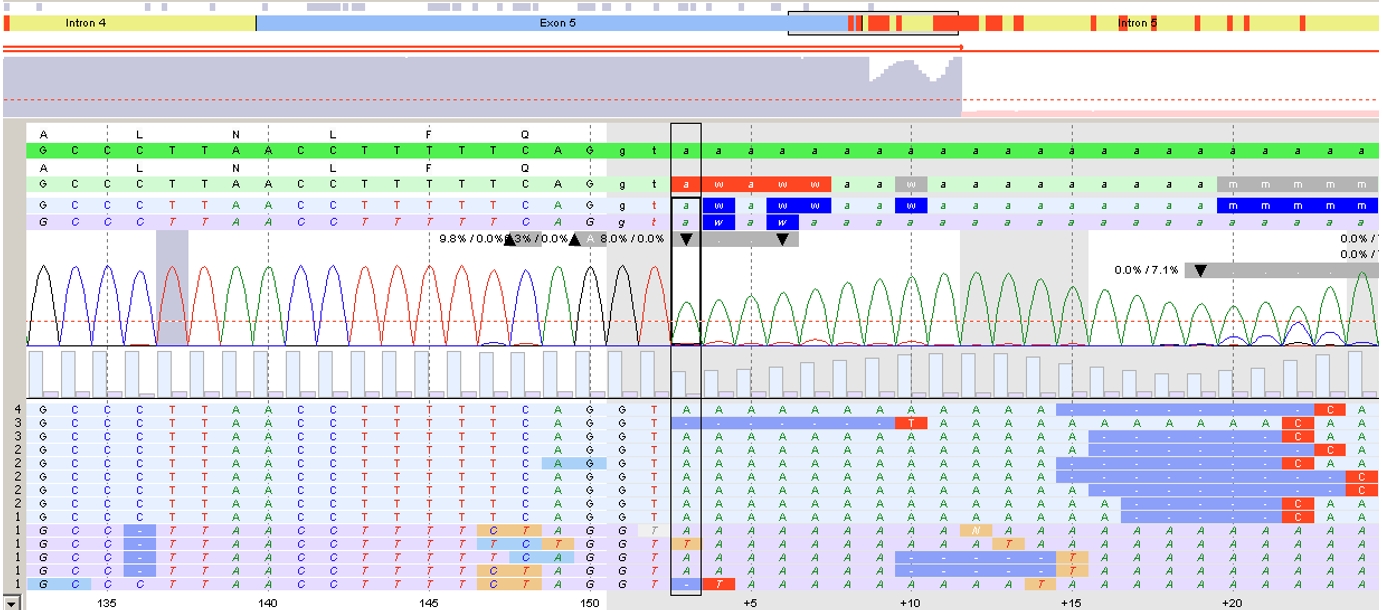Screen dimensions: 1382x610
Task: Click position 140 on the bottom ruler
Action: pos(267,603)
